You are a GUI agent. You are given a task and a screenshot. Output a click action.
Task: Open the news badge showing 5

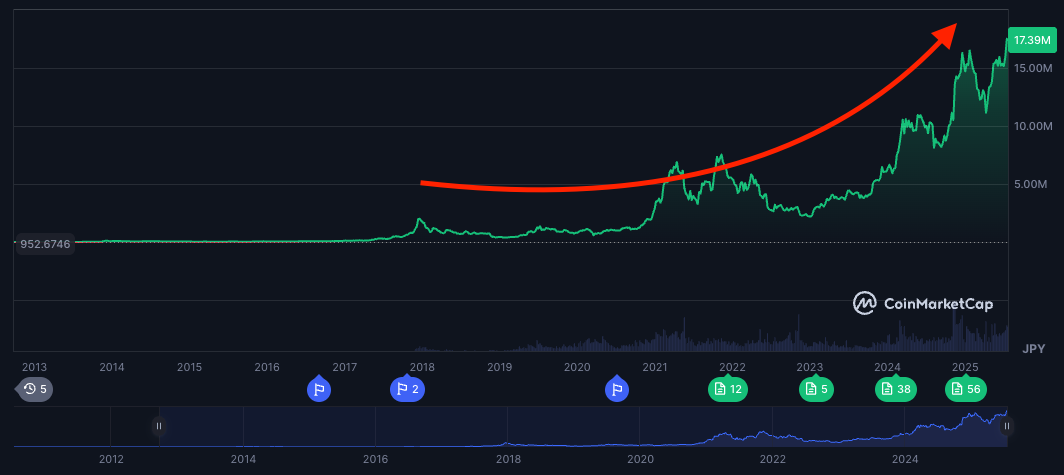pos(816,389)
